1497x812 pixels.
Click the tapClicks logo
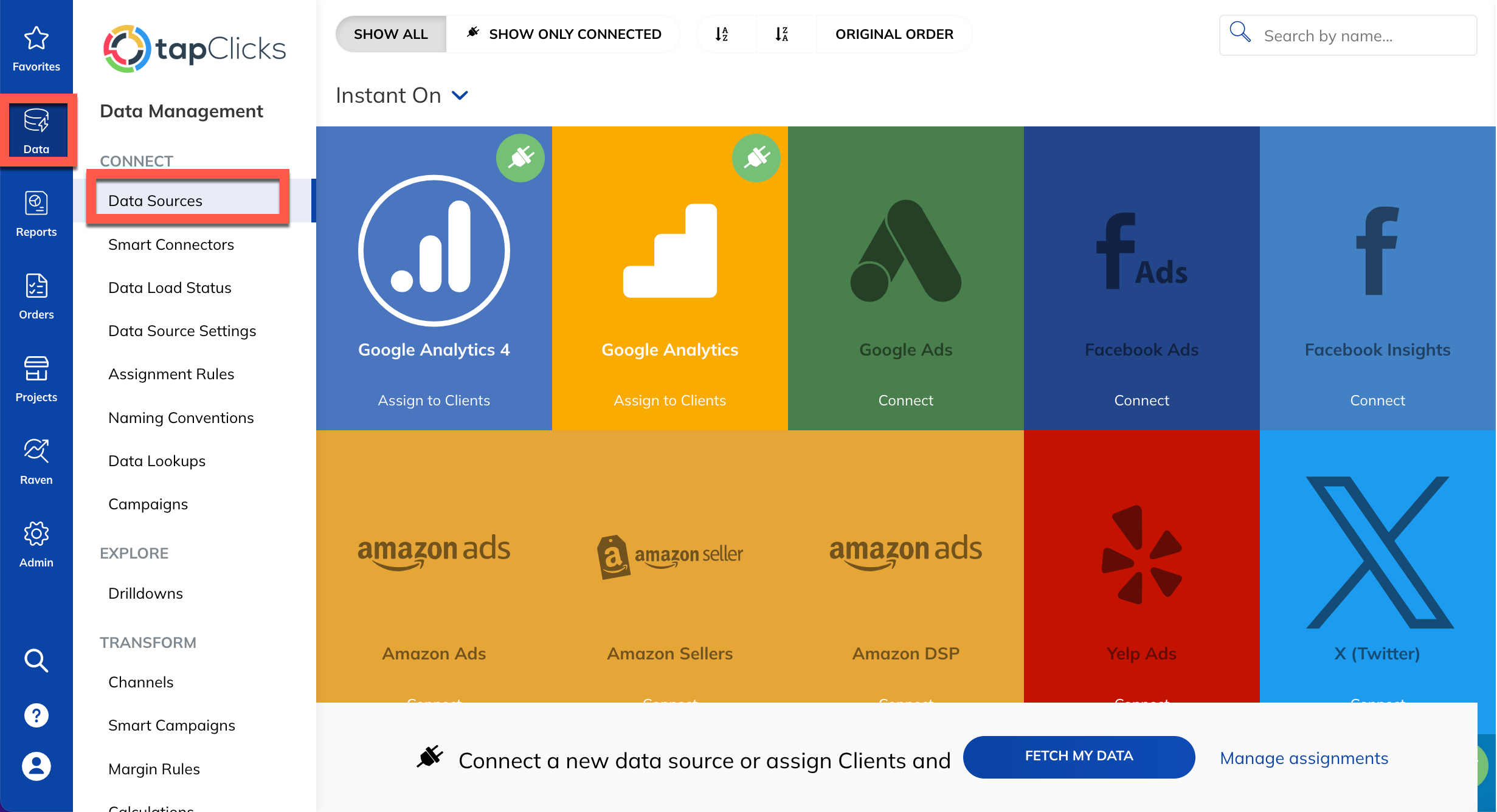[x=195, y=49]
